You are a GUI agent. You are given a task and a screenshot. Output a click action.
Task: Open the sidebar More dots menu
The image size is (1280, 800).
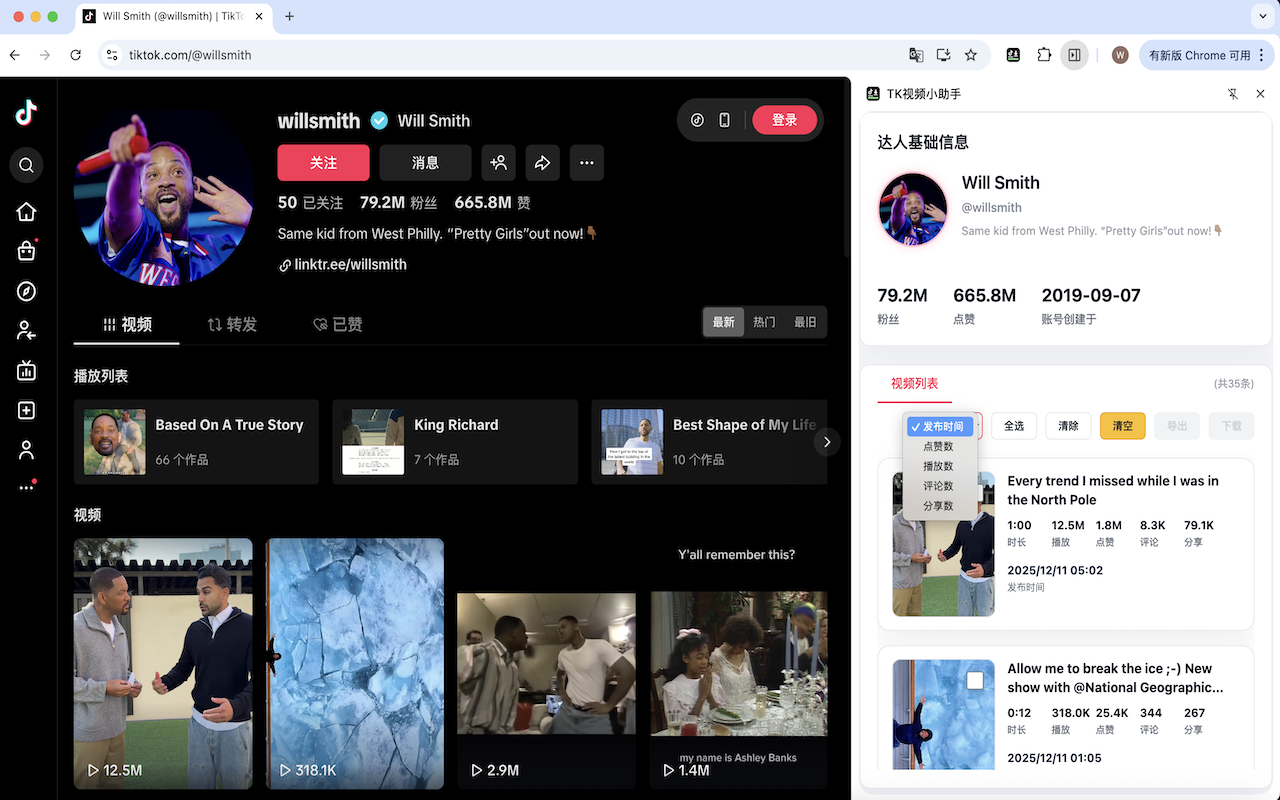click(27, 487)
